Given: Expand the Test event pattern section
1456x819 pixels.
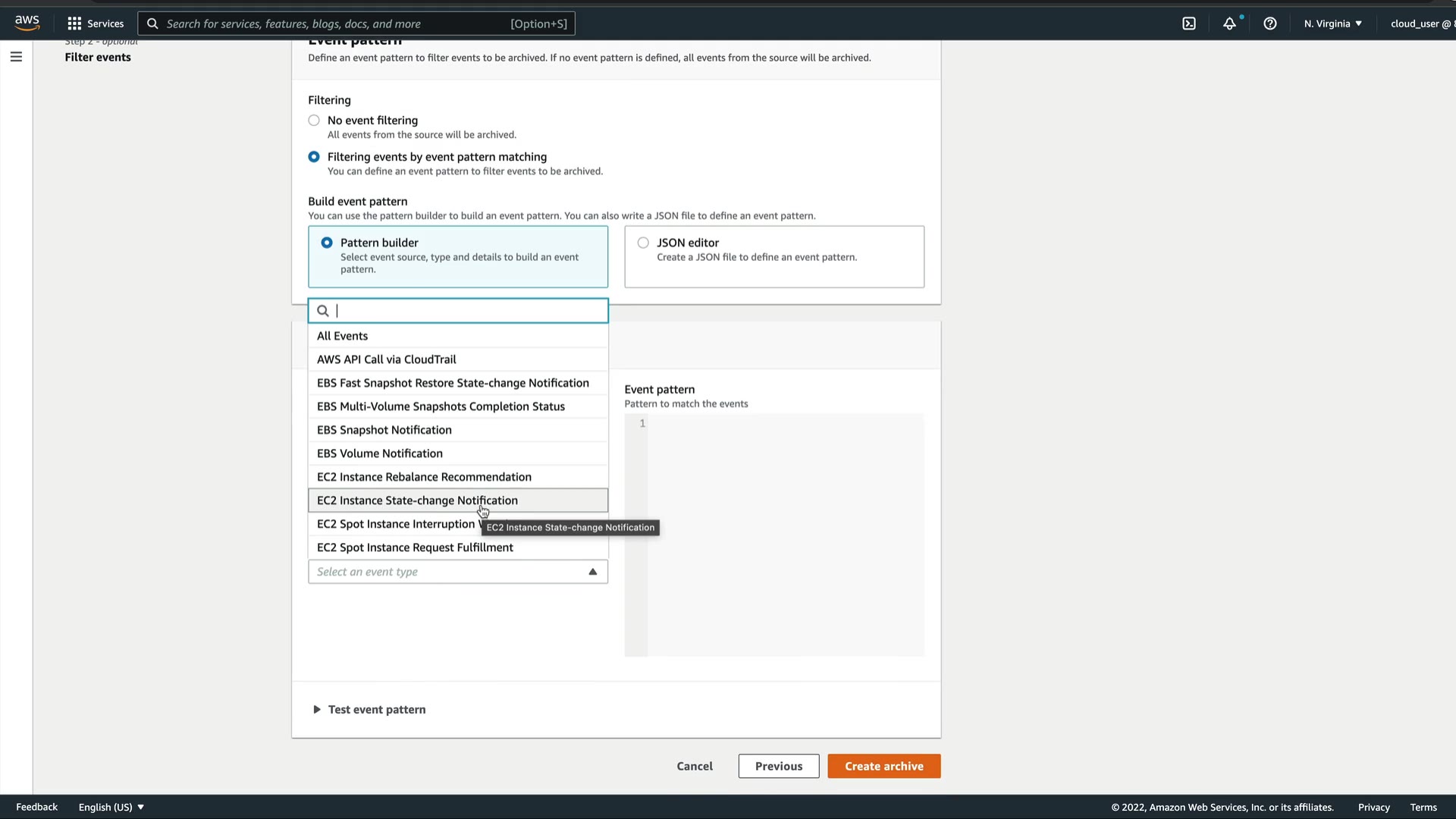Looking at the screenshot, I should click(317, 710).
